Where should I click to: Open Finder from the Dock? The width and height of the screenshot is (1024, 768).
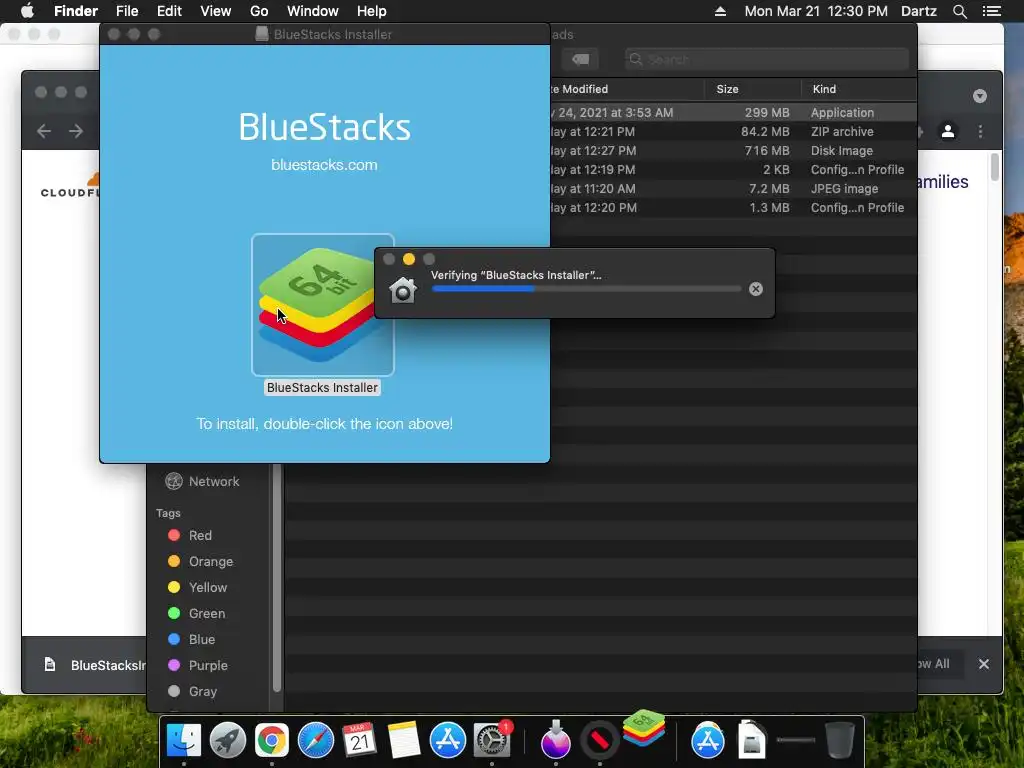[x=184, y=740]
